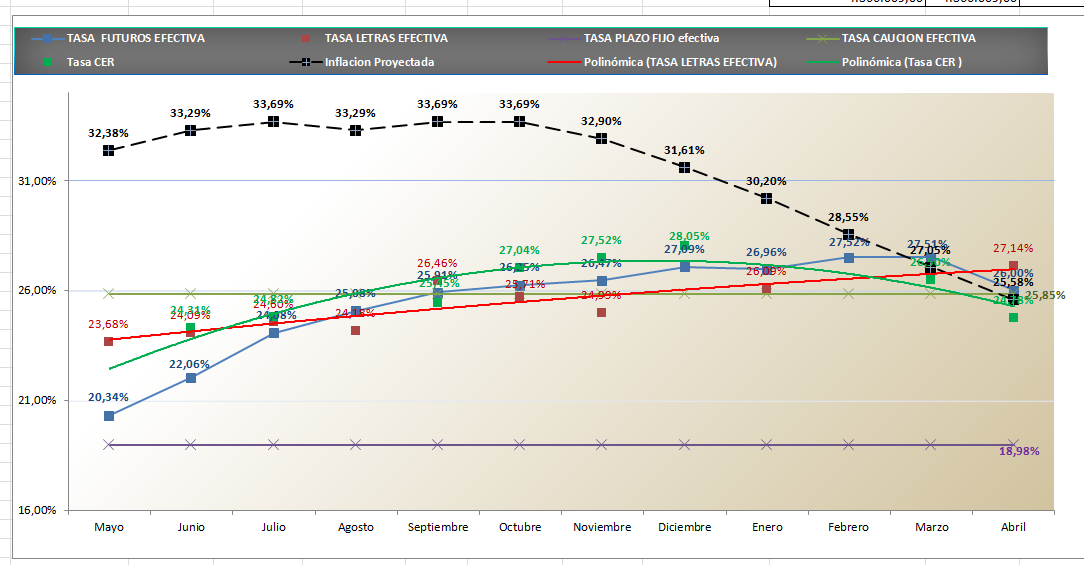
Task: Click the blue 26,96% data label
Action: [766, 252]
